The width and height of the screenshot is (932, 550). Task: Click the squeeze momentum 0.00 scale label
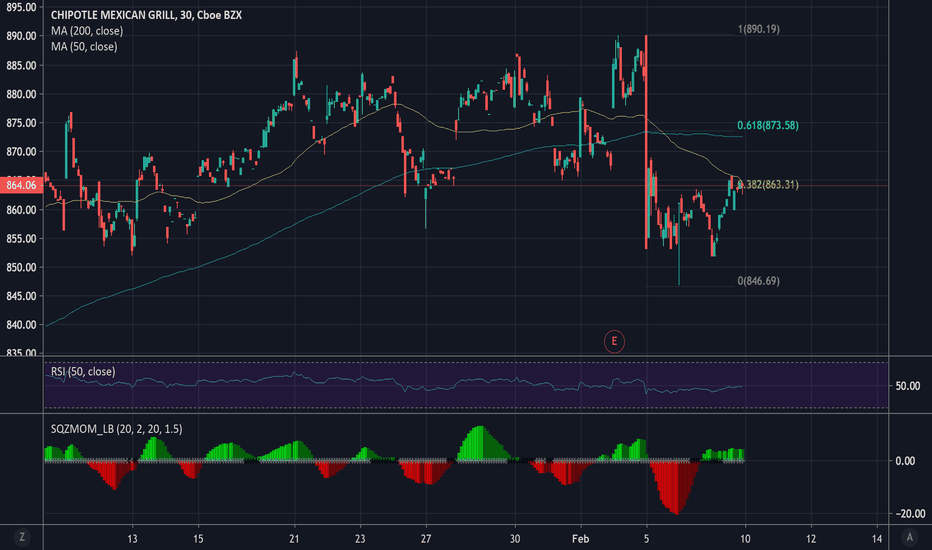905,461
